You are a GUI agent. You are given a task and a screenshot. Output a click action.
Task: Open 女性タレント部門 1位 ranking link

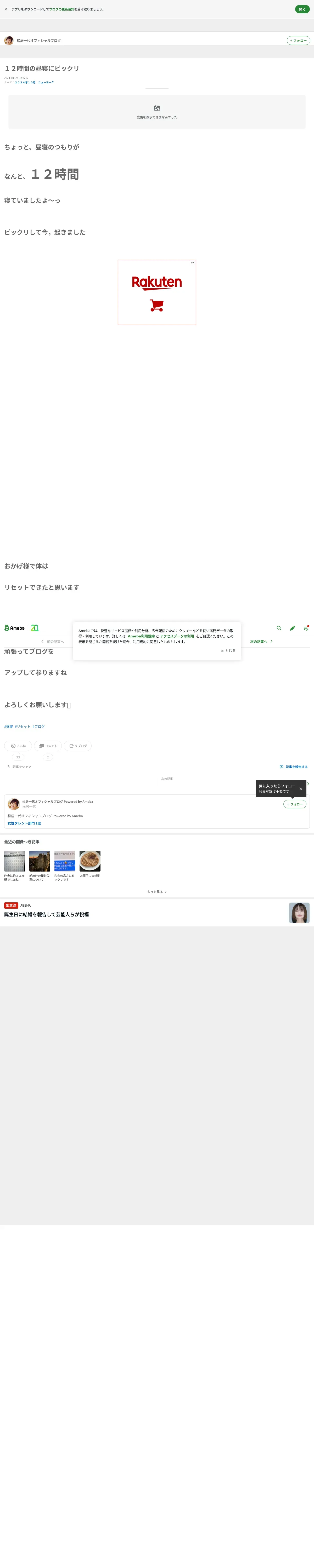pyautogui.click(x=24, y=823)
